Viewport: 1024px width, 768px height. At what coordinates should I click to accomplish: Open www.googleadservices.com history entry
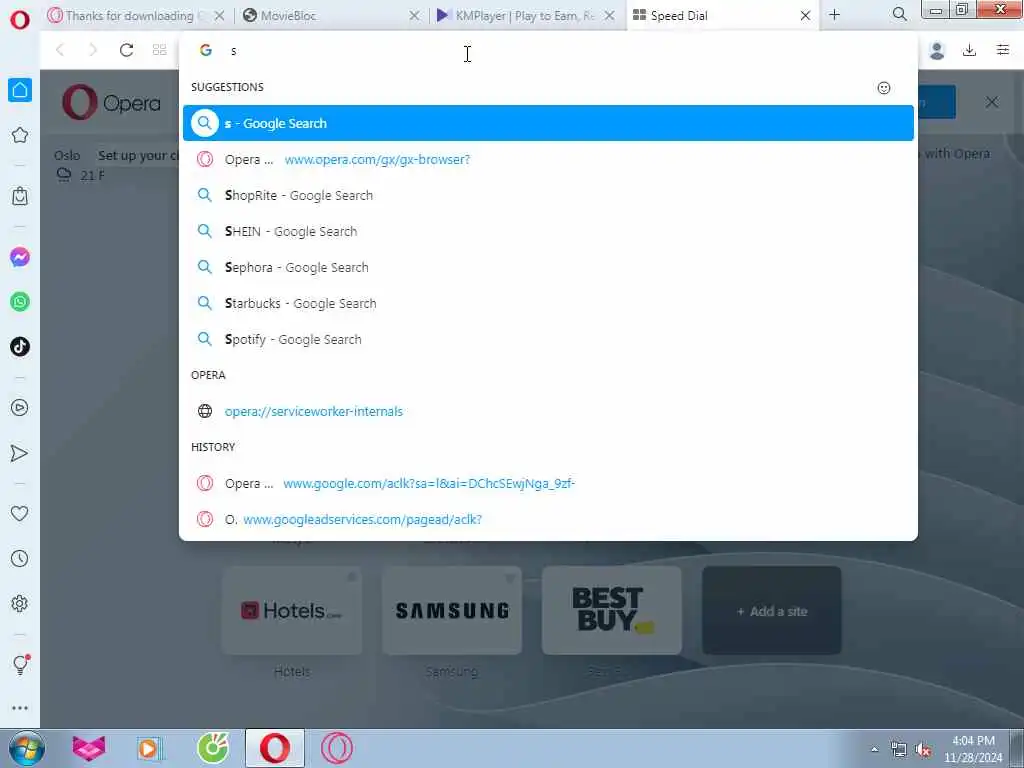(548, 519)
